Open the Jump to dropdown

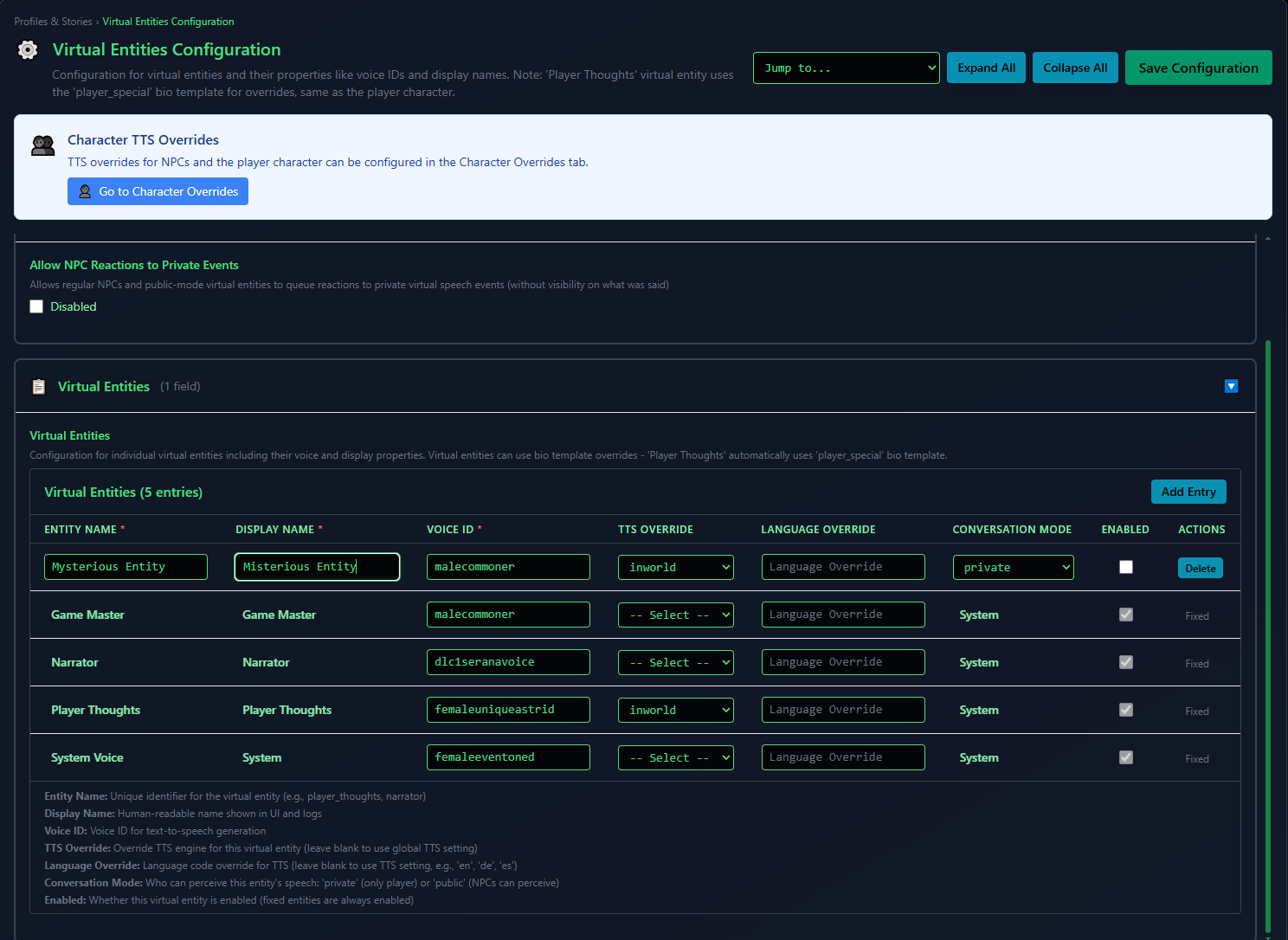pos(846,68)
